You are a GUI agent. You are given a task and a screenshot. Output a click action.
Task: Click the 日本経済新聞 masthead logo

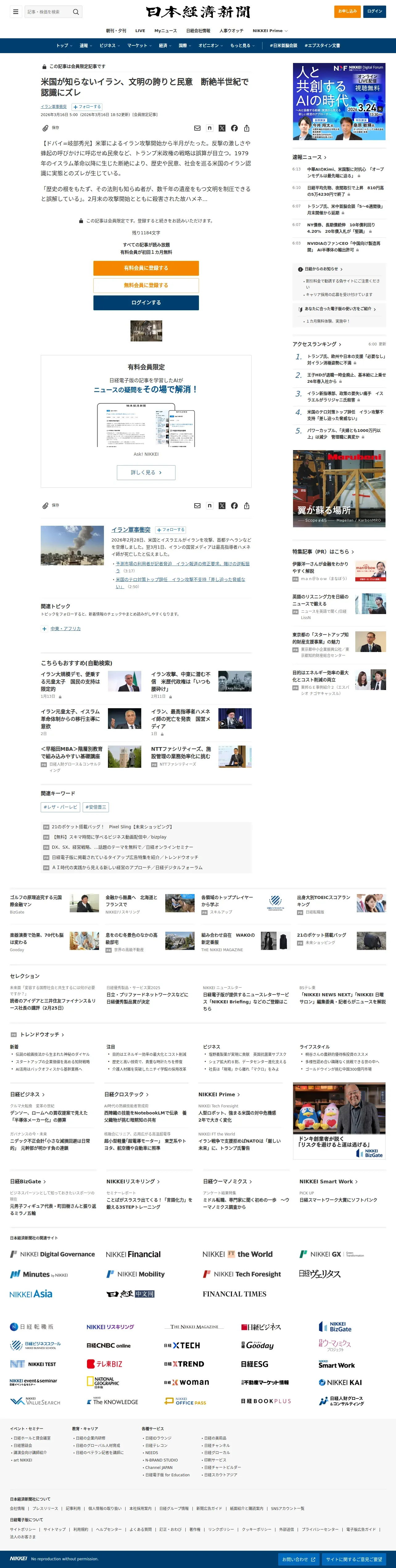click(198, 12)
